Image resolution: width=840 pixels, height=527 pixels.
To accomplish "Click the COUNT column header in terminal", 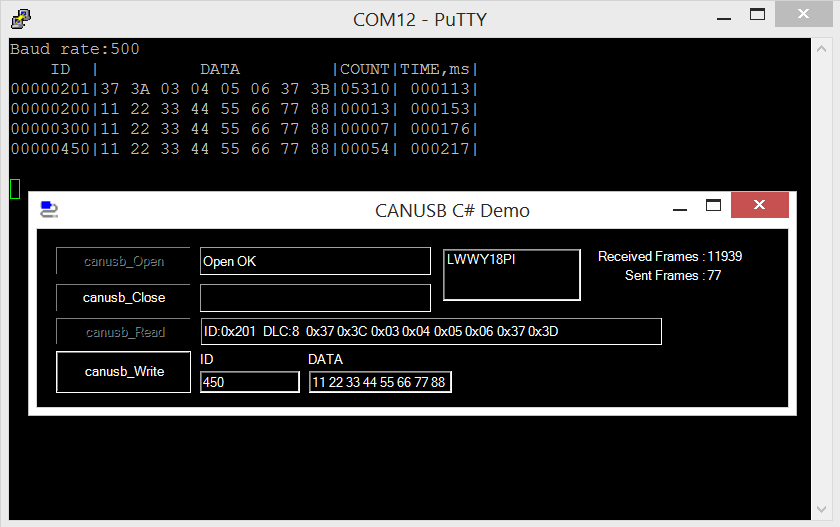I will click(364, 69).
